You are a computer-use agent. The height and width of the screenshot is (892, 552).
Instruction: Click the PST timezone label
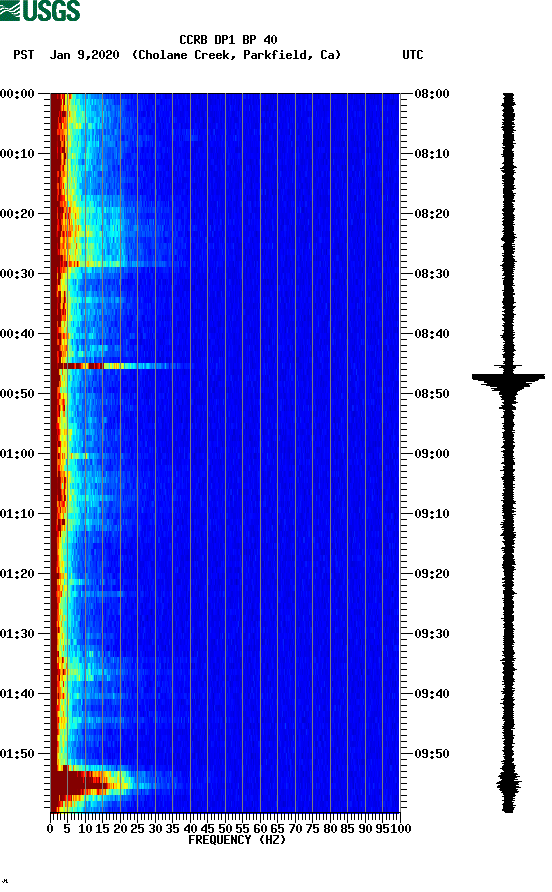(24, 55)
